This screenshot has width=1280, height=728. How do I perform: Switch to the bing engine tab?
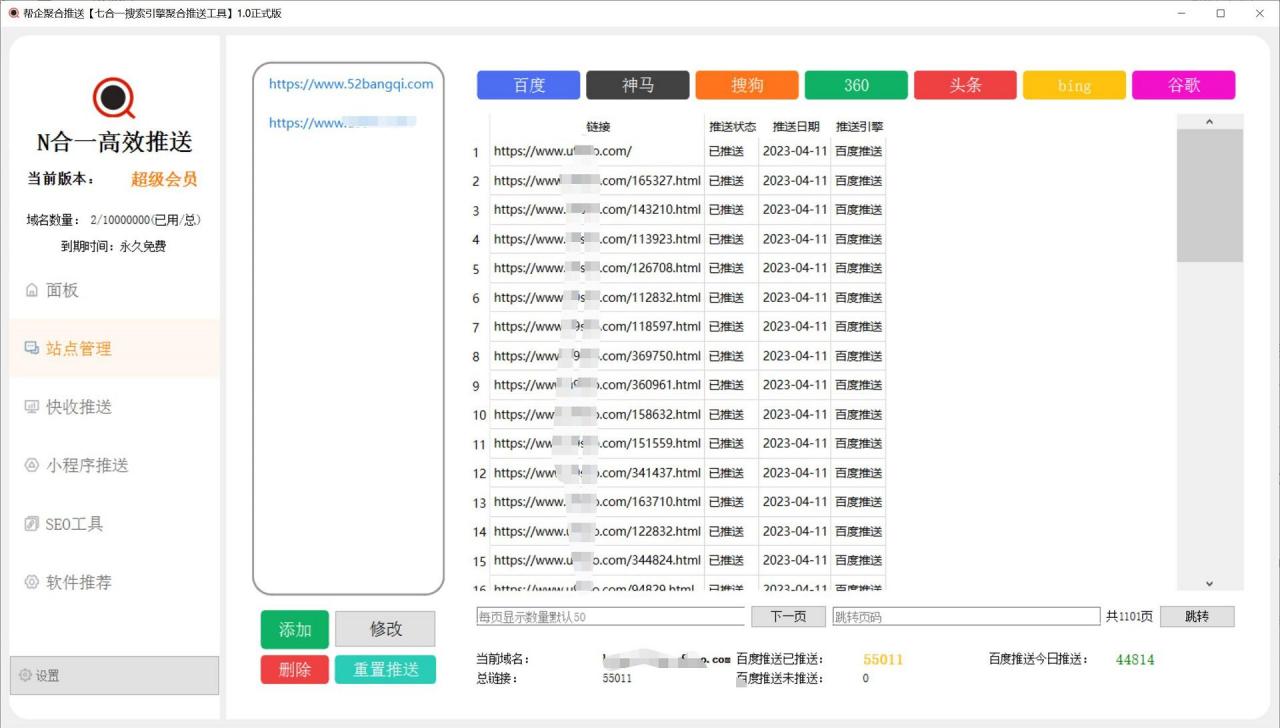1074,85
